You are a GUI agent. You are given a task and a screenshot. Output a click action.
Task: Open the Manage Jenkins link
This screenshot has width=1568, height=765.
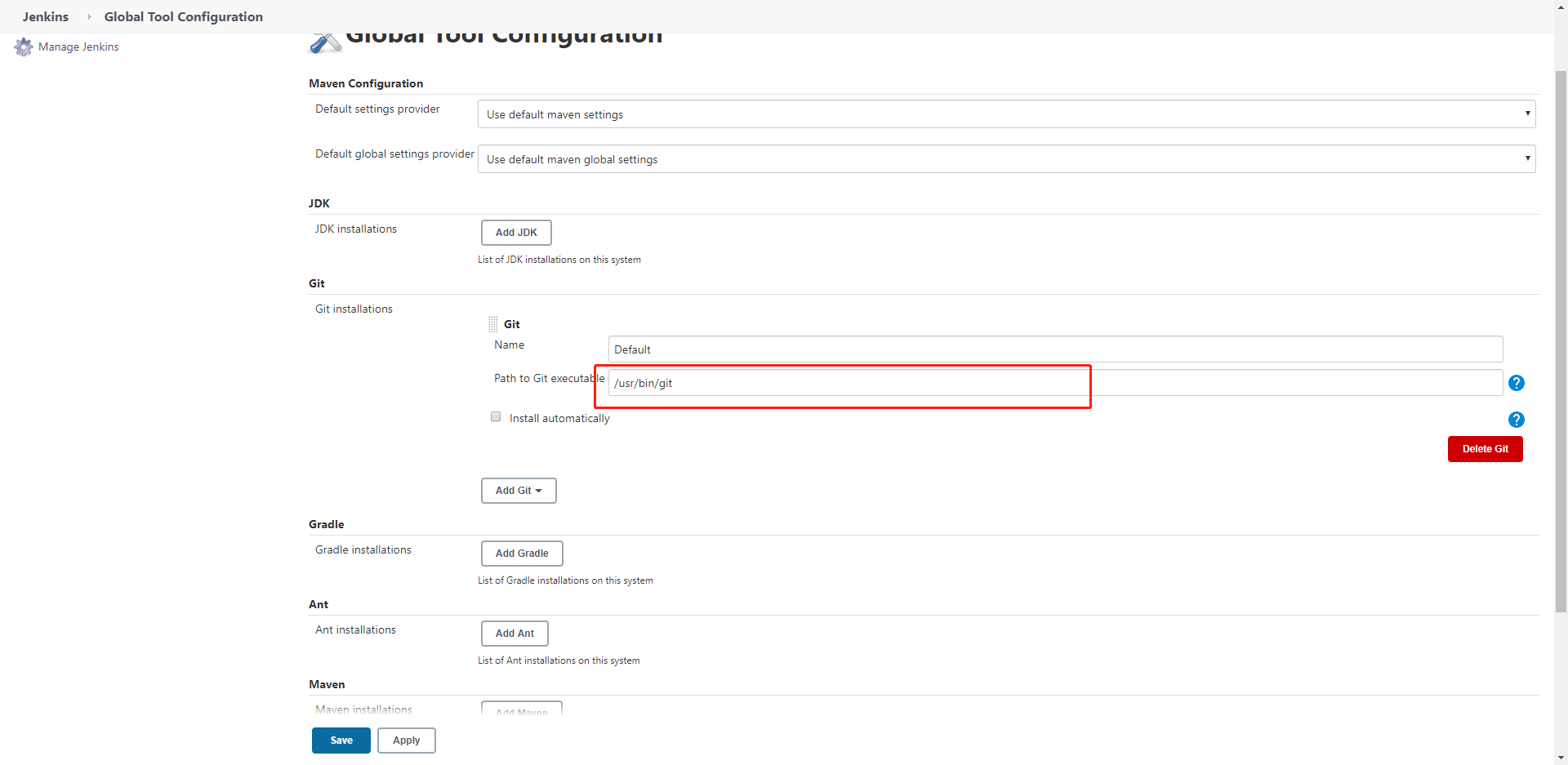[x=78, y=47]
